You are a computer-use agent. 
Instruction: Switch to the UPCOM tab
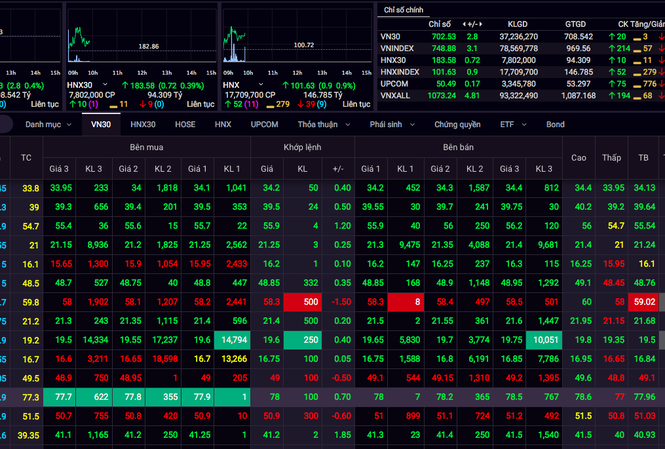264,124
